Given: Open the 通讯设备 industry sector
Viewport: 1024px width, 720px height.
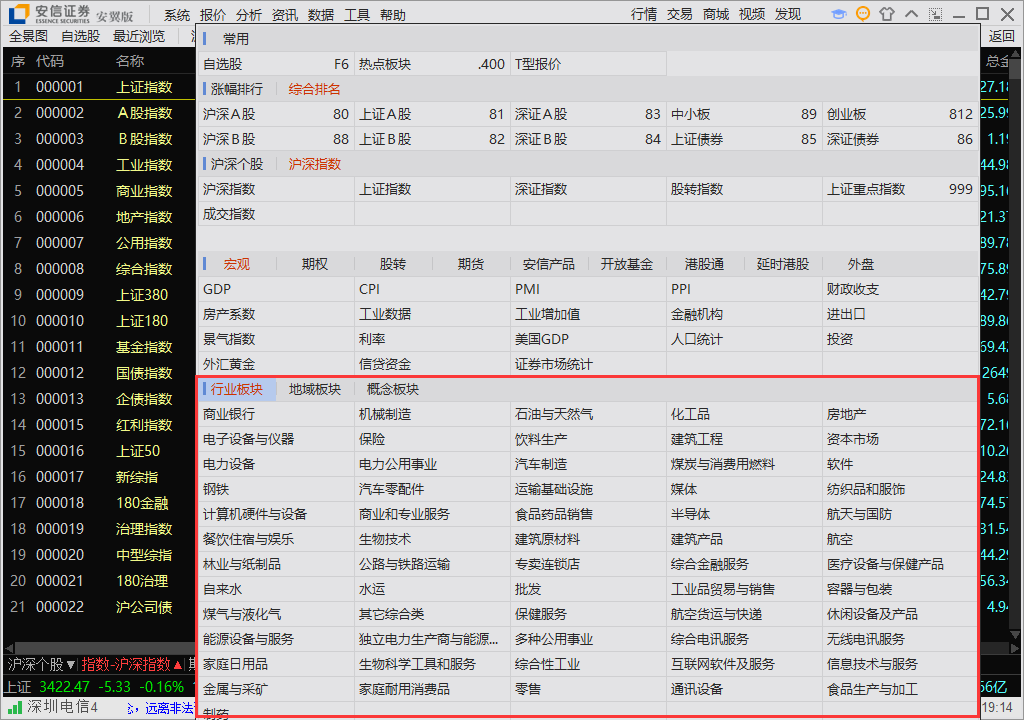Looking at the screenshot, I should [744, 689].
